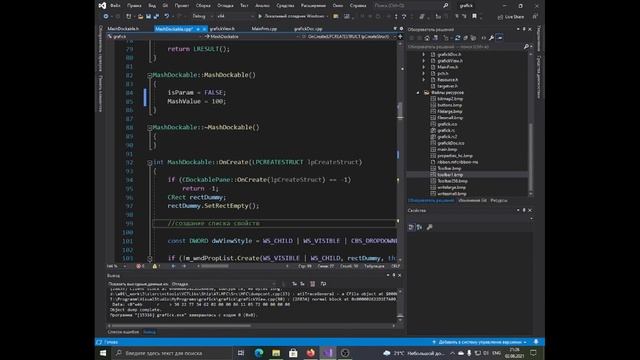Switch to the Ресурсы panel tab
The image size is (640, 360).
(499, 200)
